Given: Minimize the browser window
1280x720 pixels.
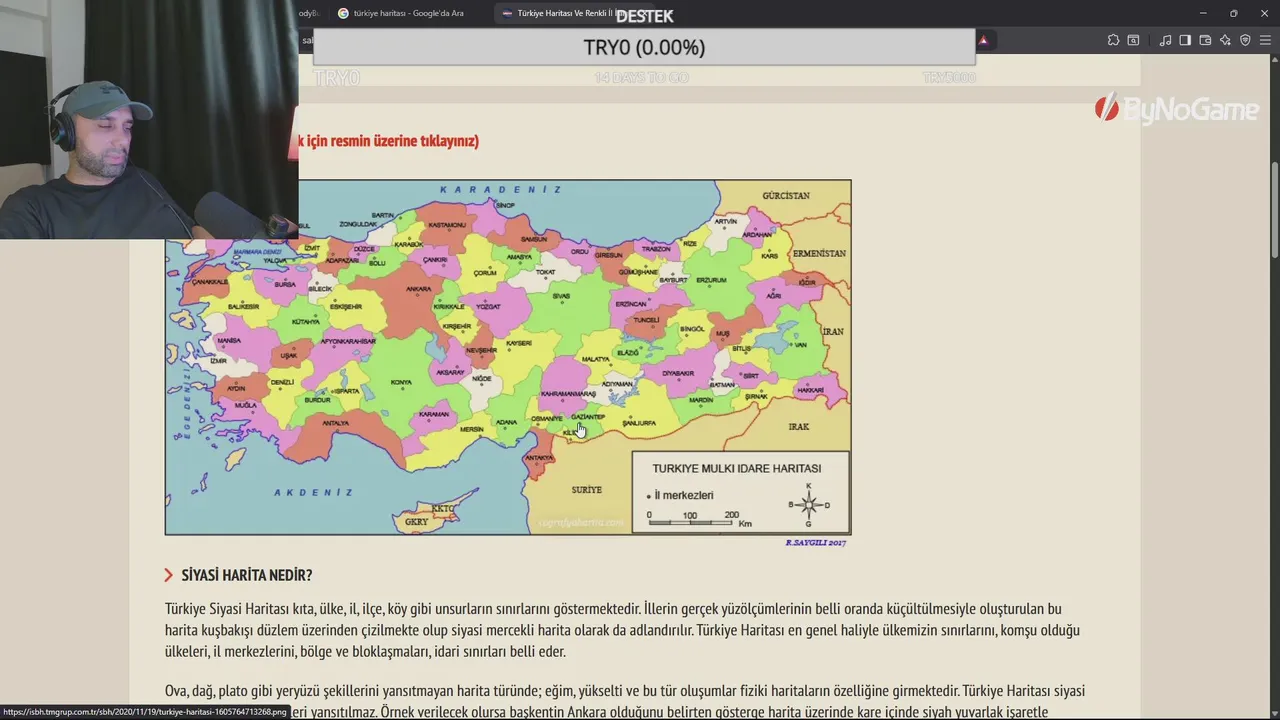Looking at the screenshot, I should click(x=1203, y=13).
